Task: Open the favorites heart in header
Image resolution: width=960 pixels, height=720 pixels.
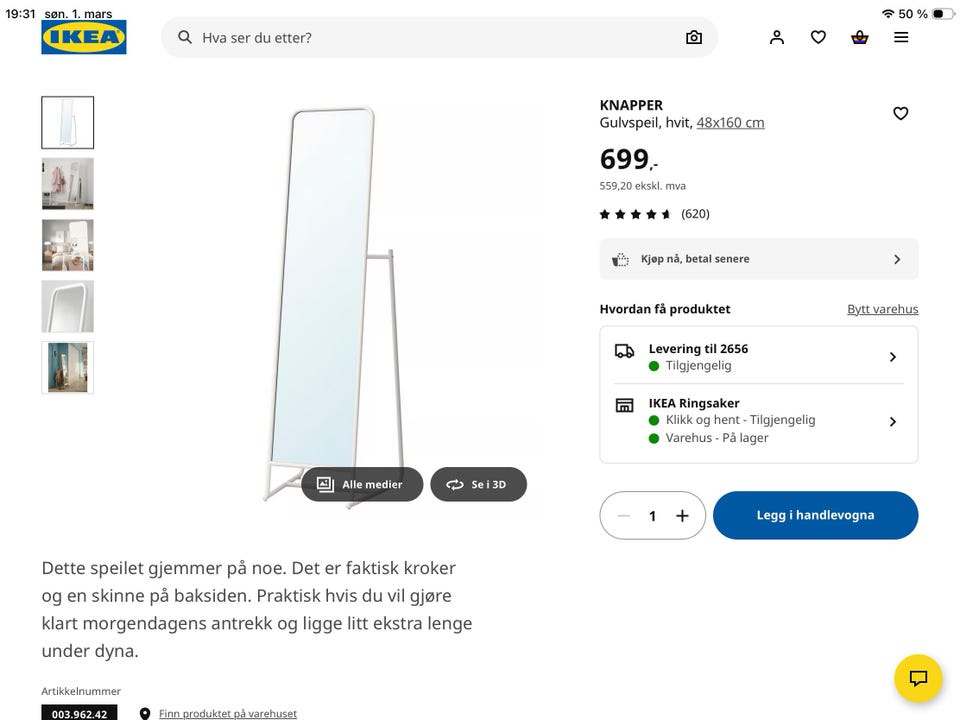Action: (818, 37)
